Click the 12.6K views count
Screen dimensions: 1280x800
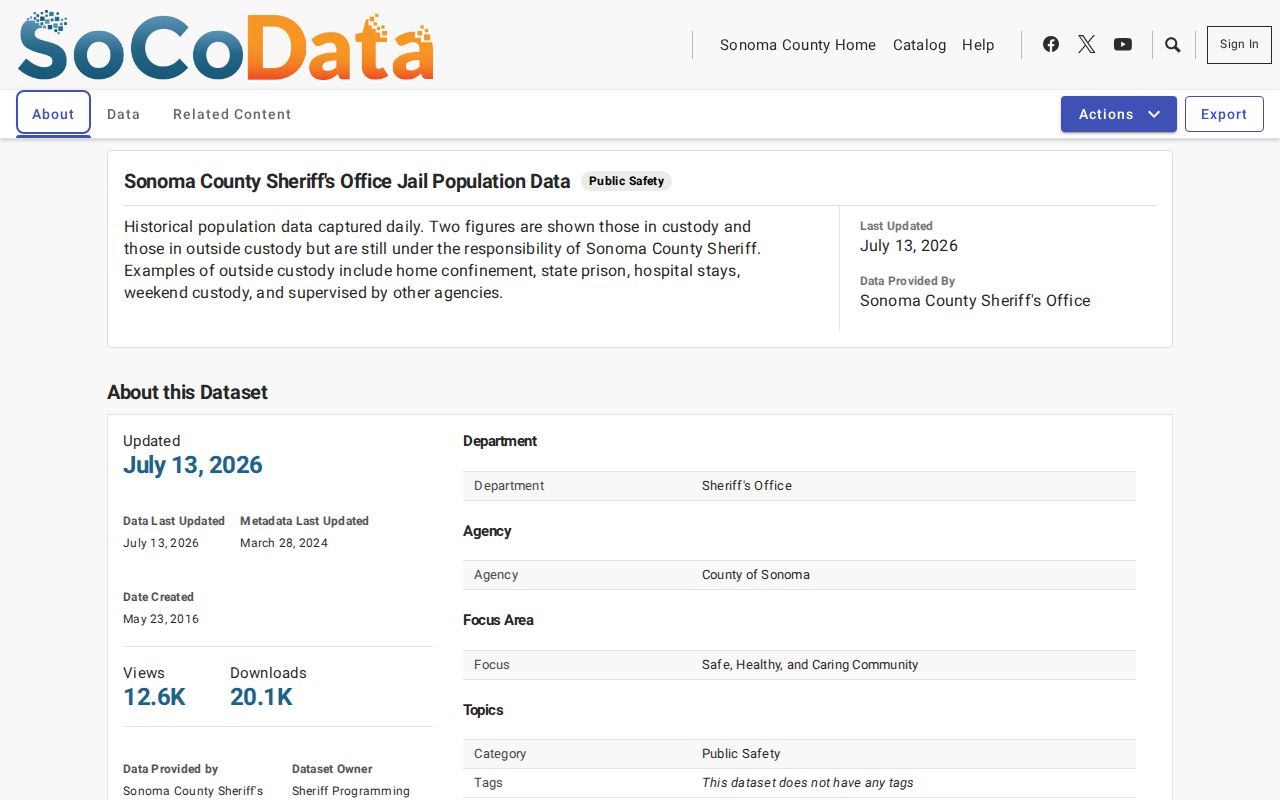154,697
